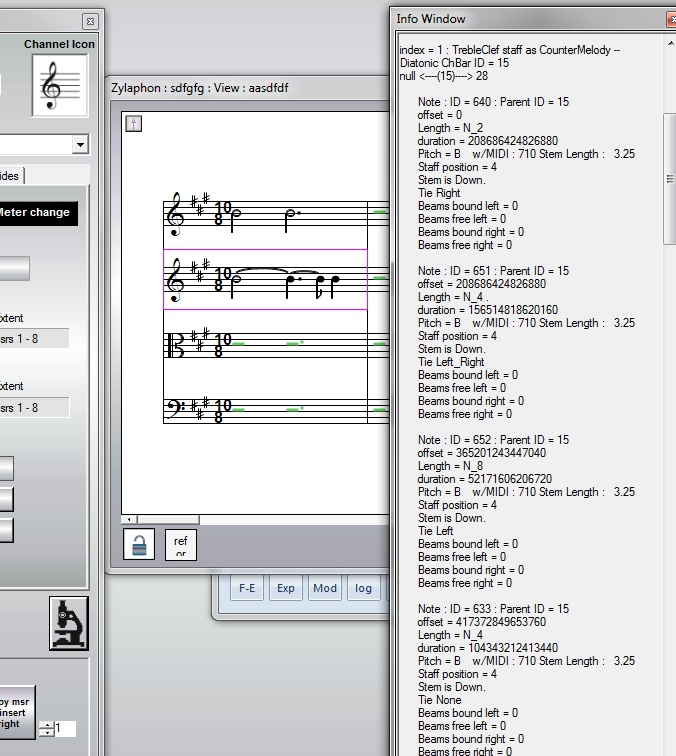Open the dropdown under Channel Icon
Viewport: 676px width, 756px height.
tap(80, 146)
